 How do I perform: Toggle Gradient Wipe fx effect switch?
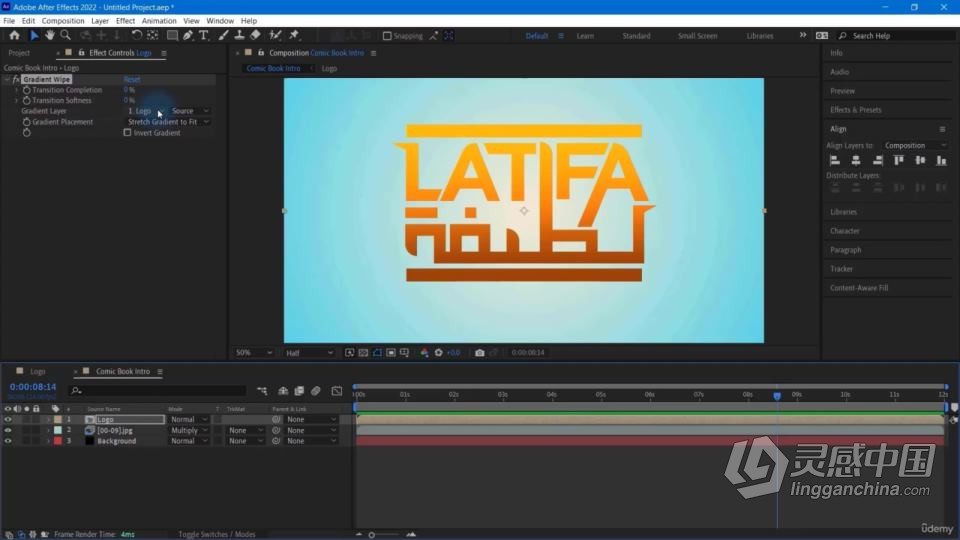(16, 80)
